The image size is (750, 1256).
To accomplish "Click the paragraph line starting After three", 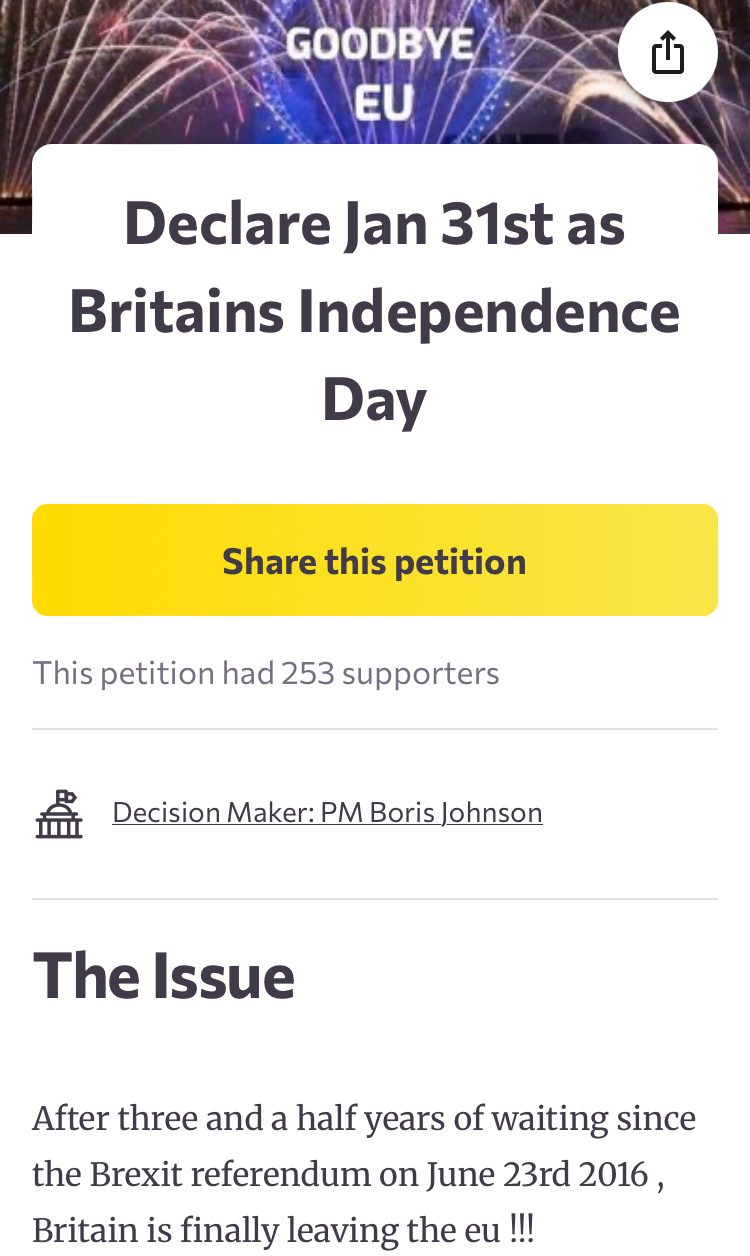I will point(364,1118).
